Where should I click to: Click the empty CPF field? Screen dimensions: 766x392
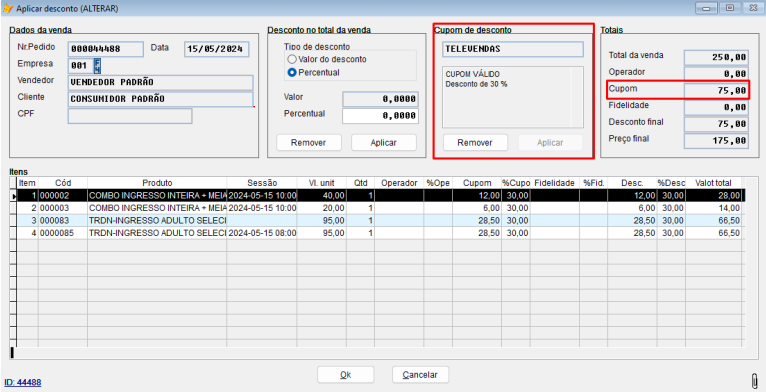[x=130, y=116]
